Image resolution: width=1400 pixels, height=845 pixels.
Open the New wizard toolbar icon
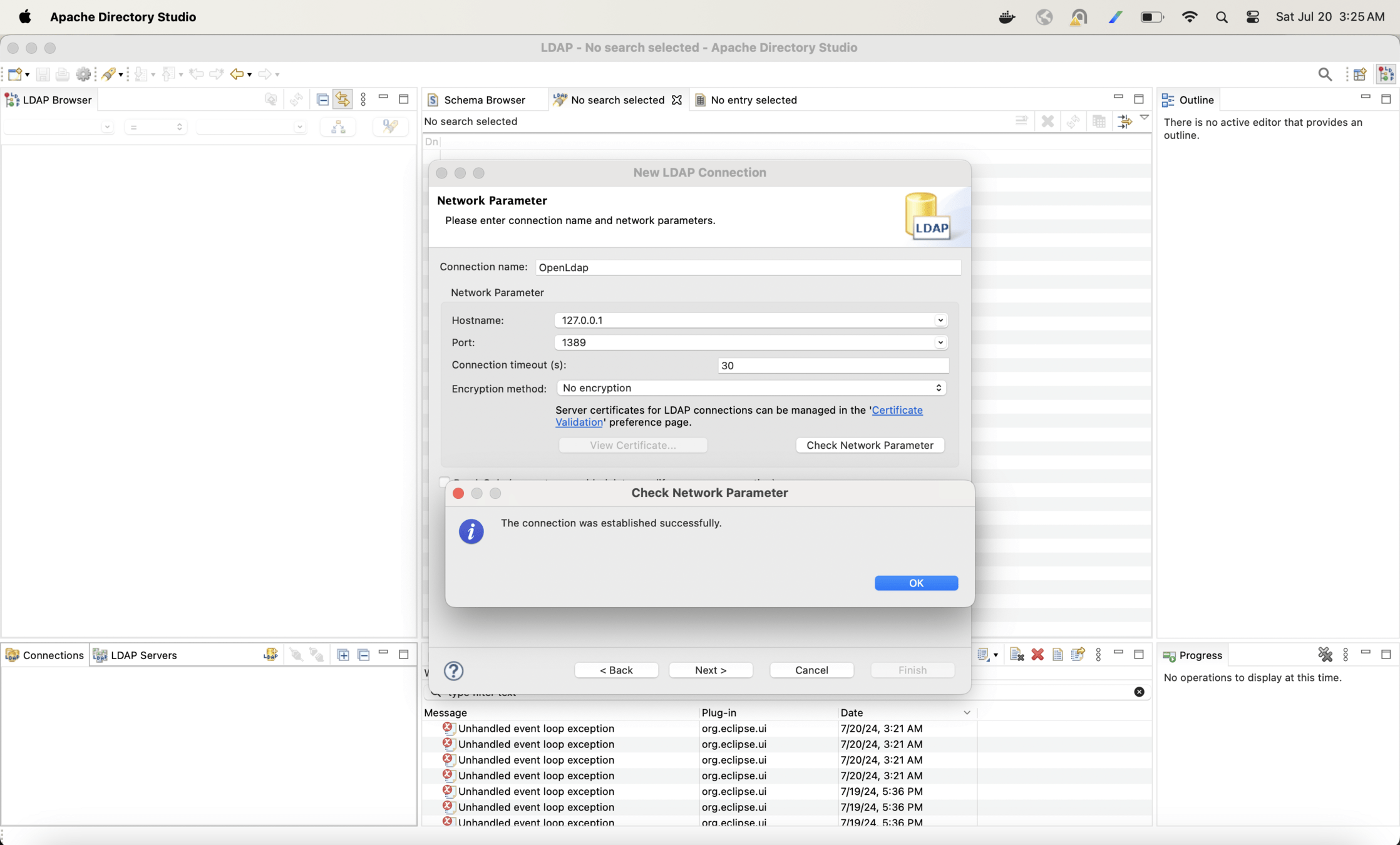pyautogui.click(x=16, y=74)
